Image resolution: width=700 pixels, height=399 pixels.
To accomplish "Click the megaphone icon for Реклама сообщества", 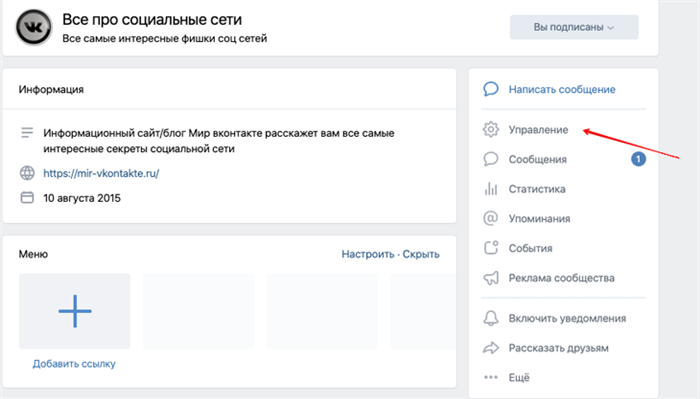I will point(491,278).
